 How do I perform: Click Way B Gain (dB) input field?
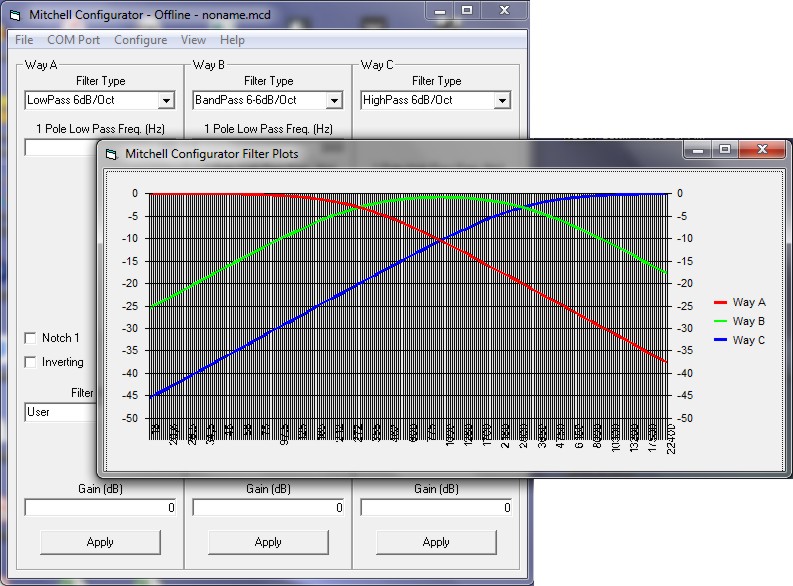pos(268,508)
